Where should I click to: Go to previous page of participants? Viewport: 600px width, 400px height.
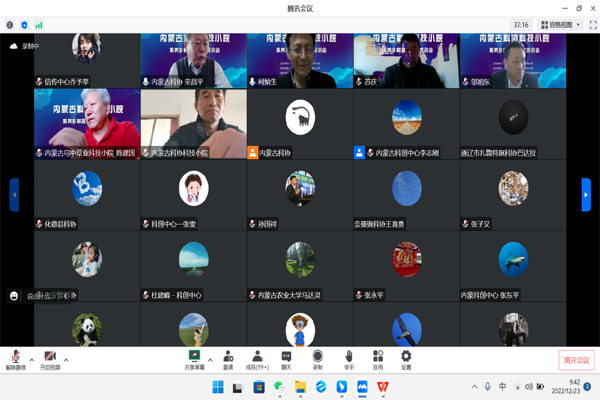pyautogui.click(x=14, y=195)
